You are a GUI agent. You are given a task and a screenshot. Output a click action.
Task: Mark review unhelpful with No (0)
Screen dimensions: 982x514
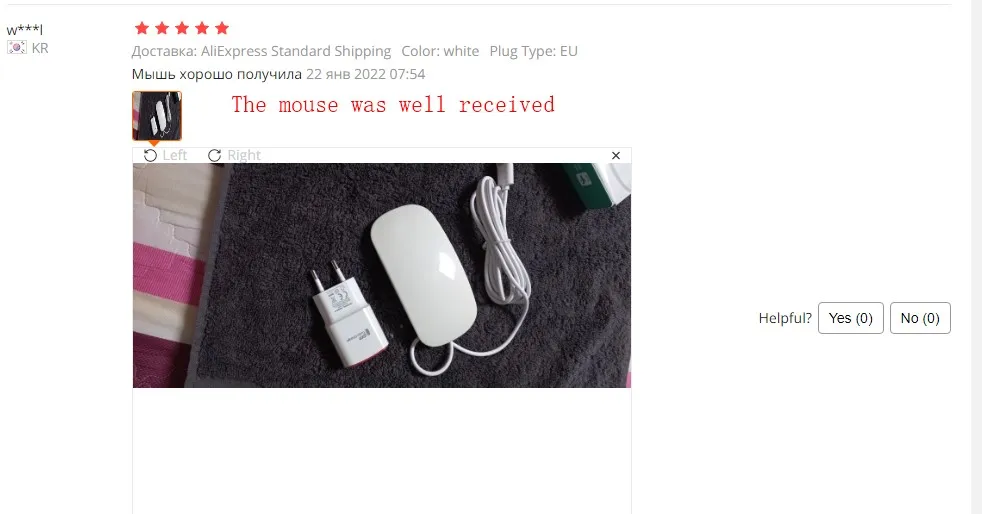click(x=920, y=318)
